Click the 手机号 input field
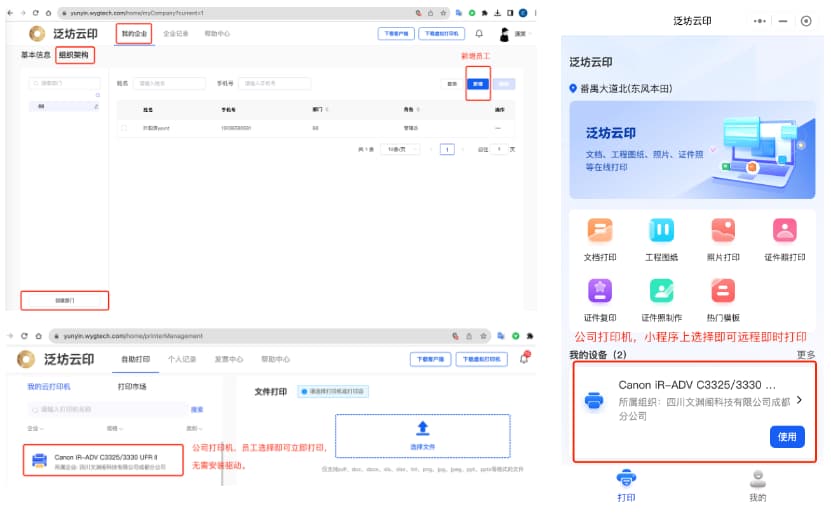The width and height of the screenshot is (831, 514). pos(275,83)
